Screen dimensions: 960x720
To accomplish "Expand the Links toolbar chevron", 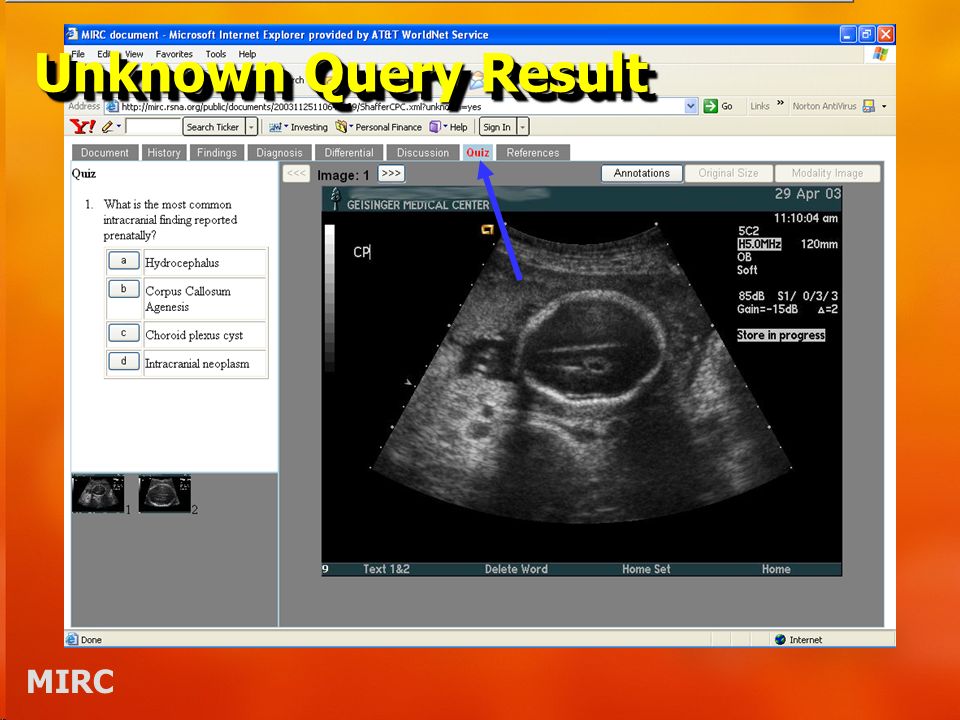I will tap(781, 104).
